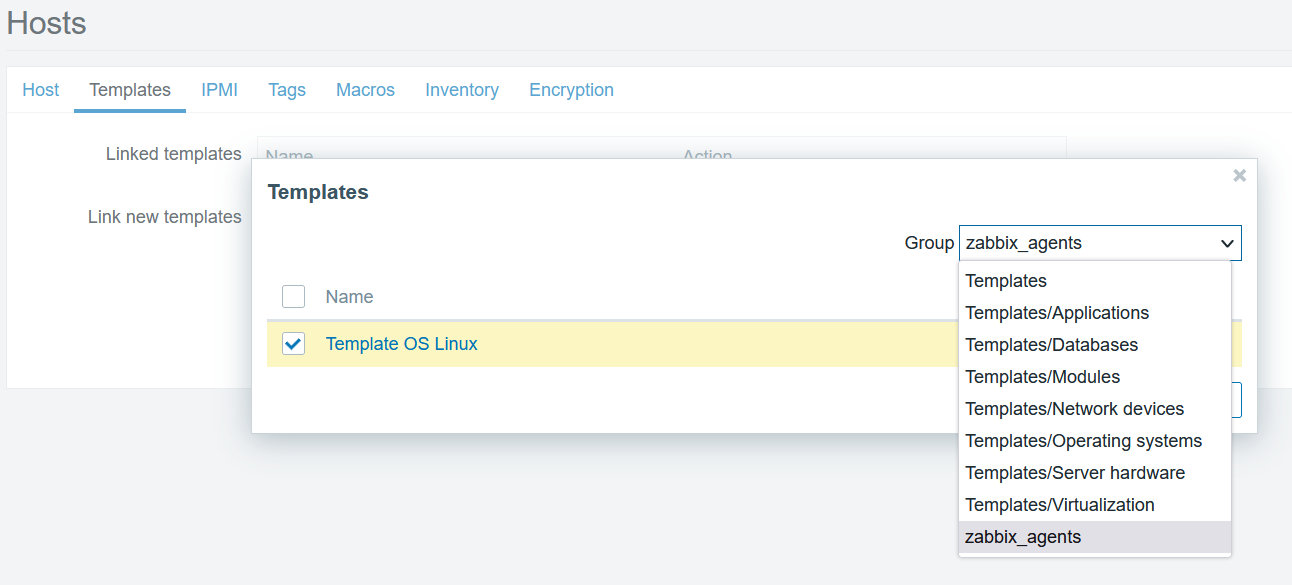Choose Templates/Operating systems group option
1292x585 pixels.
point(1084,440)
